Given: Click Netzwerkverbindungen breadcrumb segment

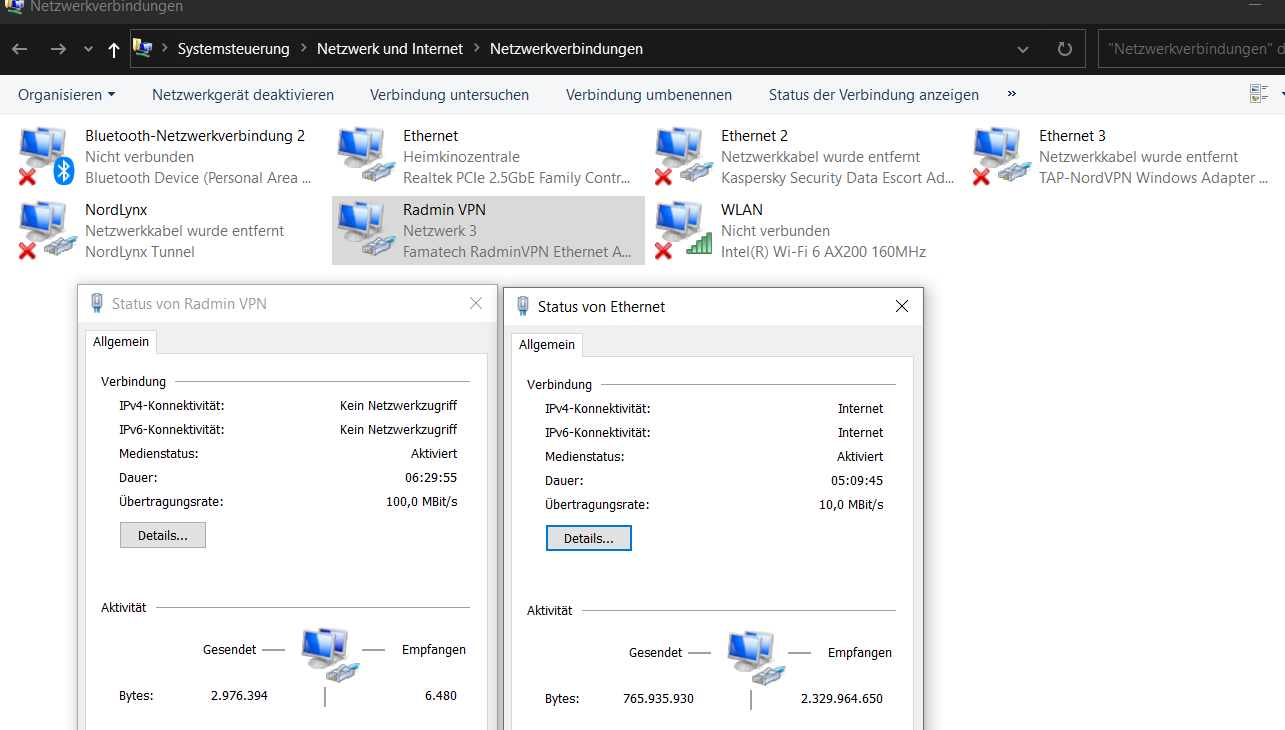Looking at the screenshot, I should coord(566,48).
